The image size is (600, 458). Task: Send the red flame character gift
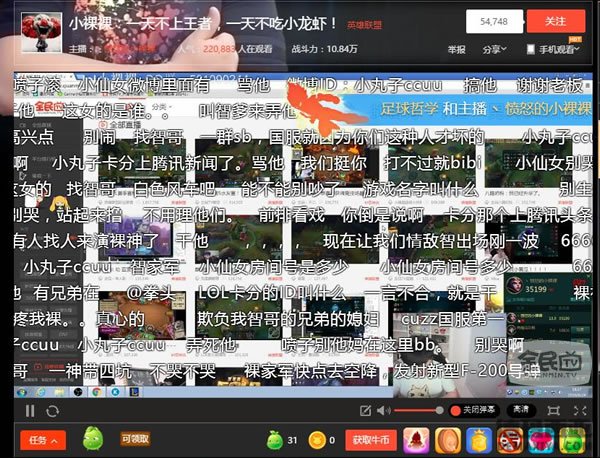(x=416, y=440)
